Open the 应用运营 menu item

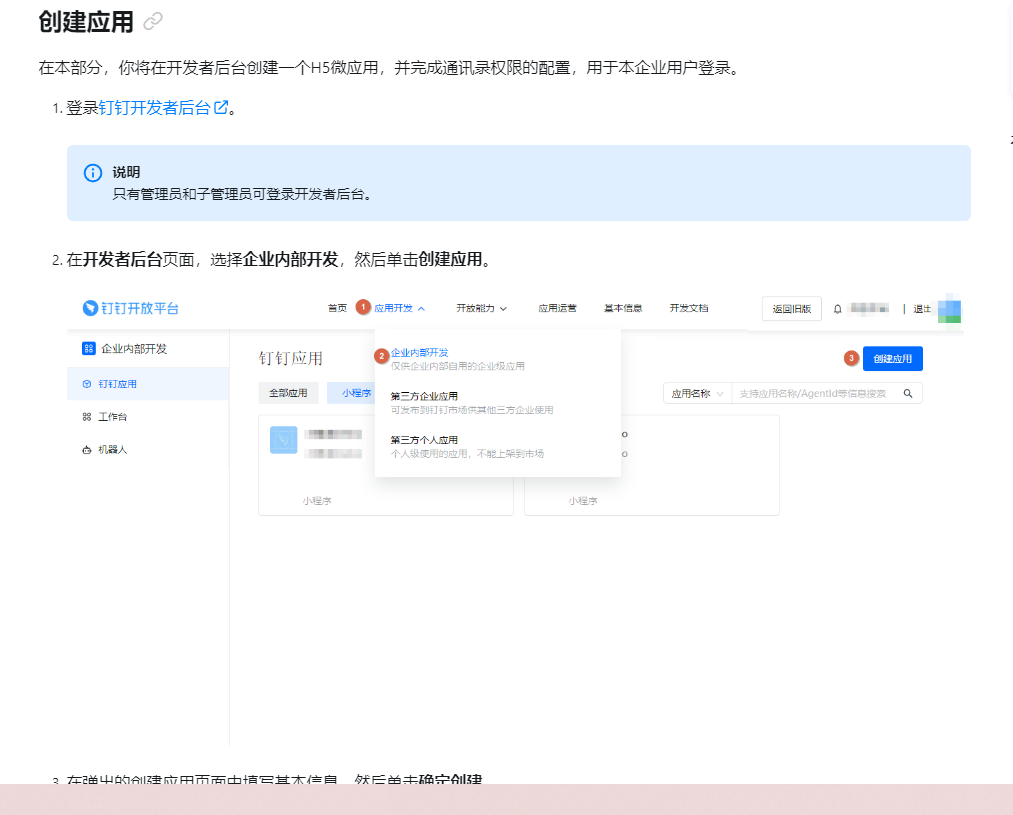pyautogui.click(x=558, y=309)
